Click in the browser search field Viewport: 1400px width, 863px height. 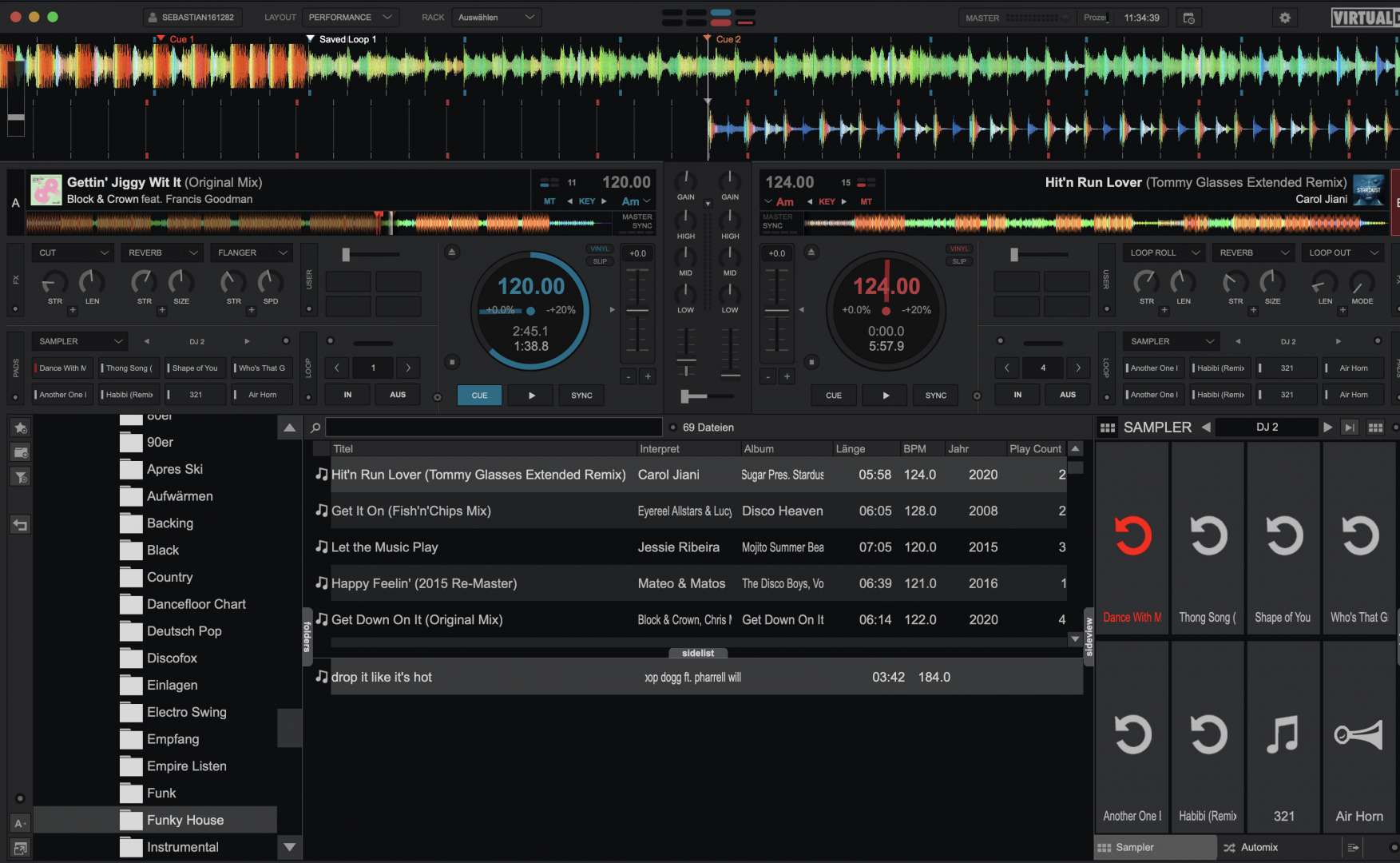pos(494,428)
